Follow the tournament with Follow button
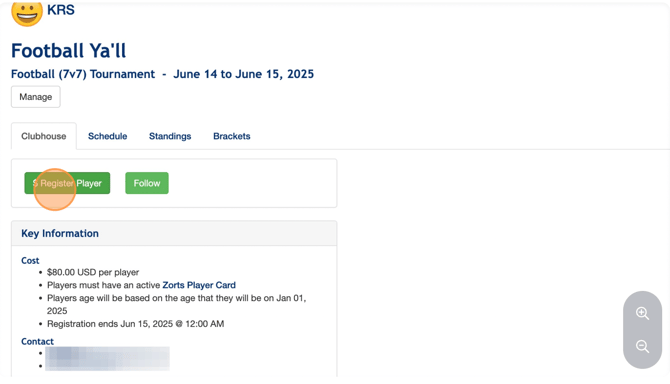 tap(147, 183)
